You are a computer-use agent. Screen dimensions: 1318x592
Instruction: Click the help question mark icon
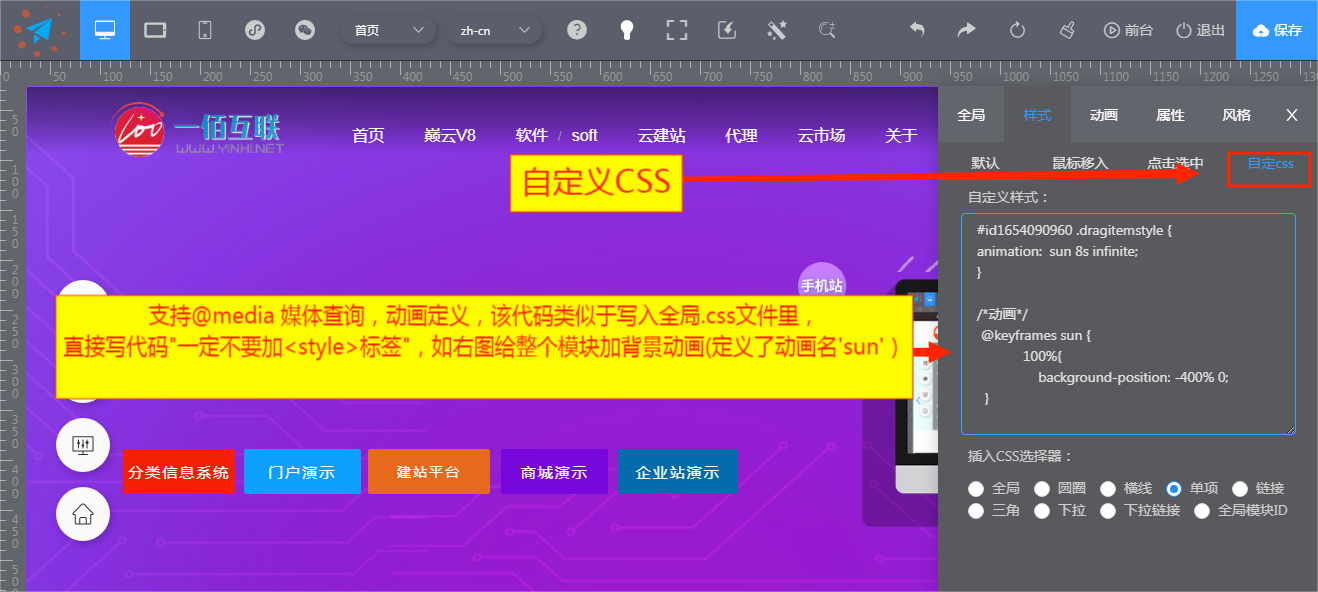tap(577, 30)
